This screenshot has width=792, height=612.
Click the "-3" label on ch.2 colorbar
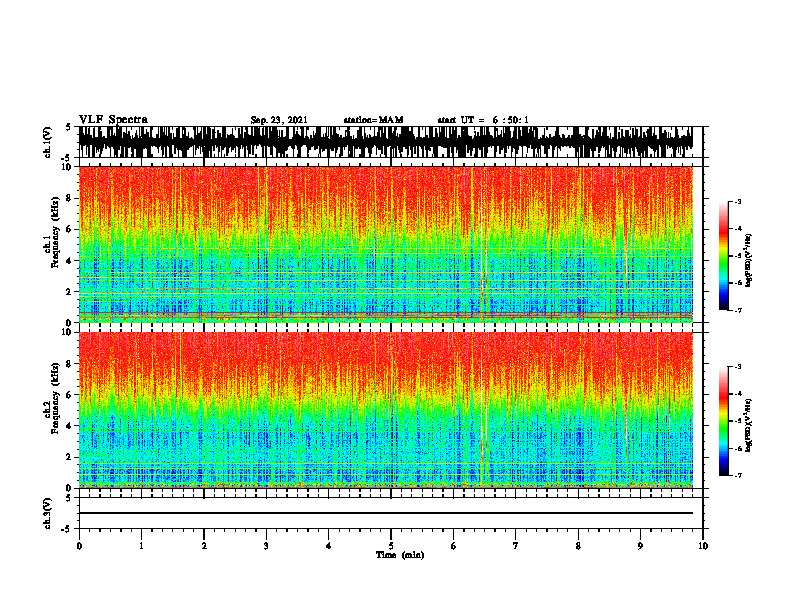[x=738, y=367]
